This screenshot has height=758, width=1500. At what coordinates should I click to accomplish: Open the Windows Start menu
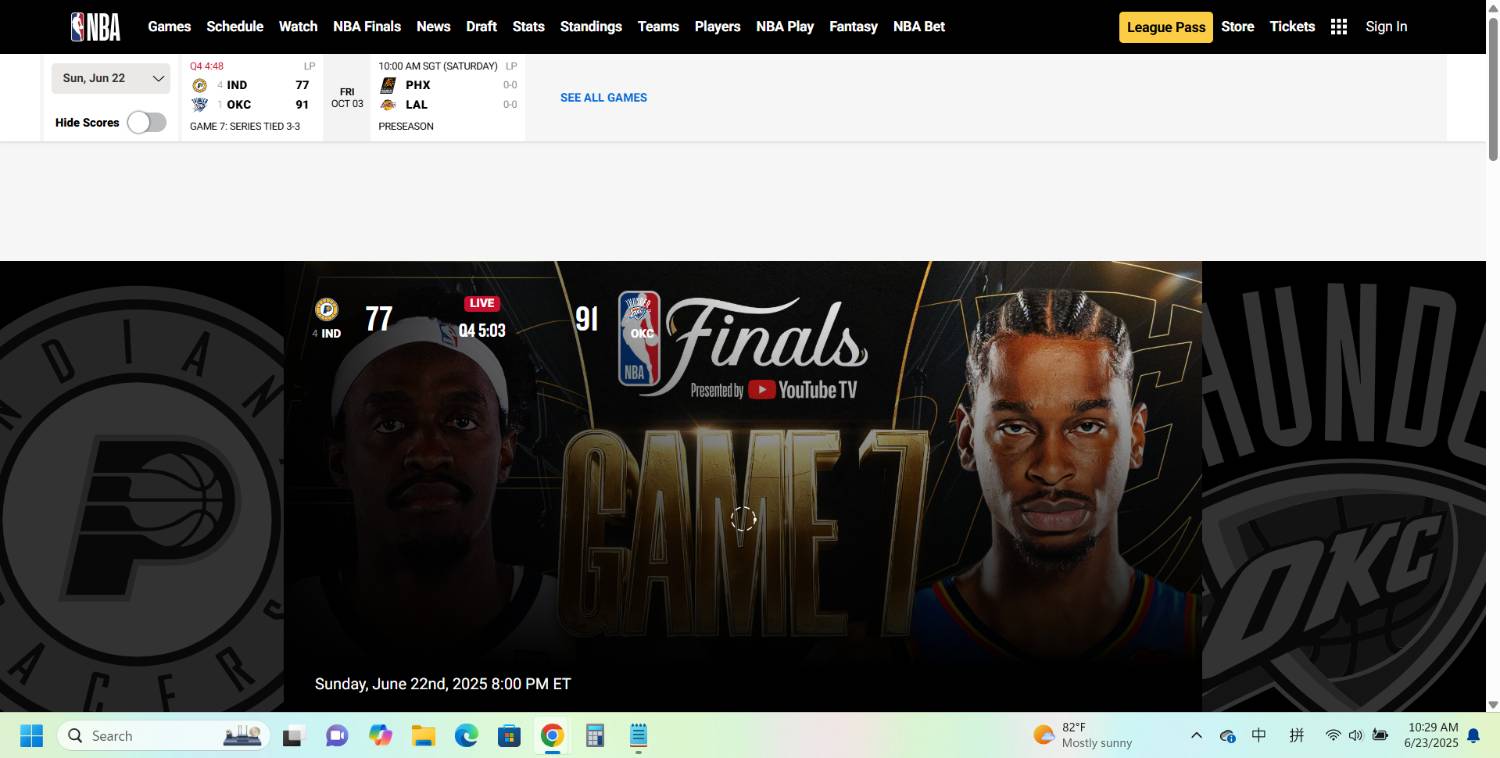[31, 736]
